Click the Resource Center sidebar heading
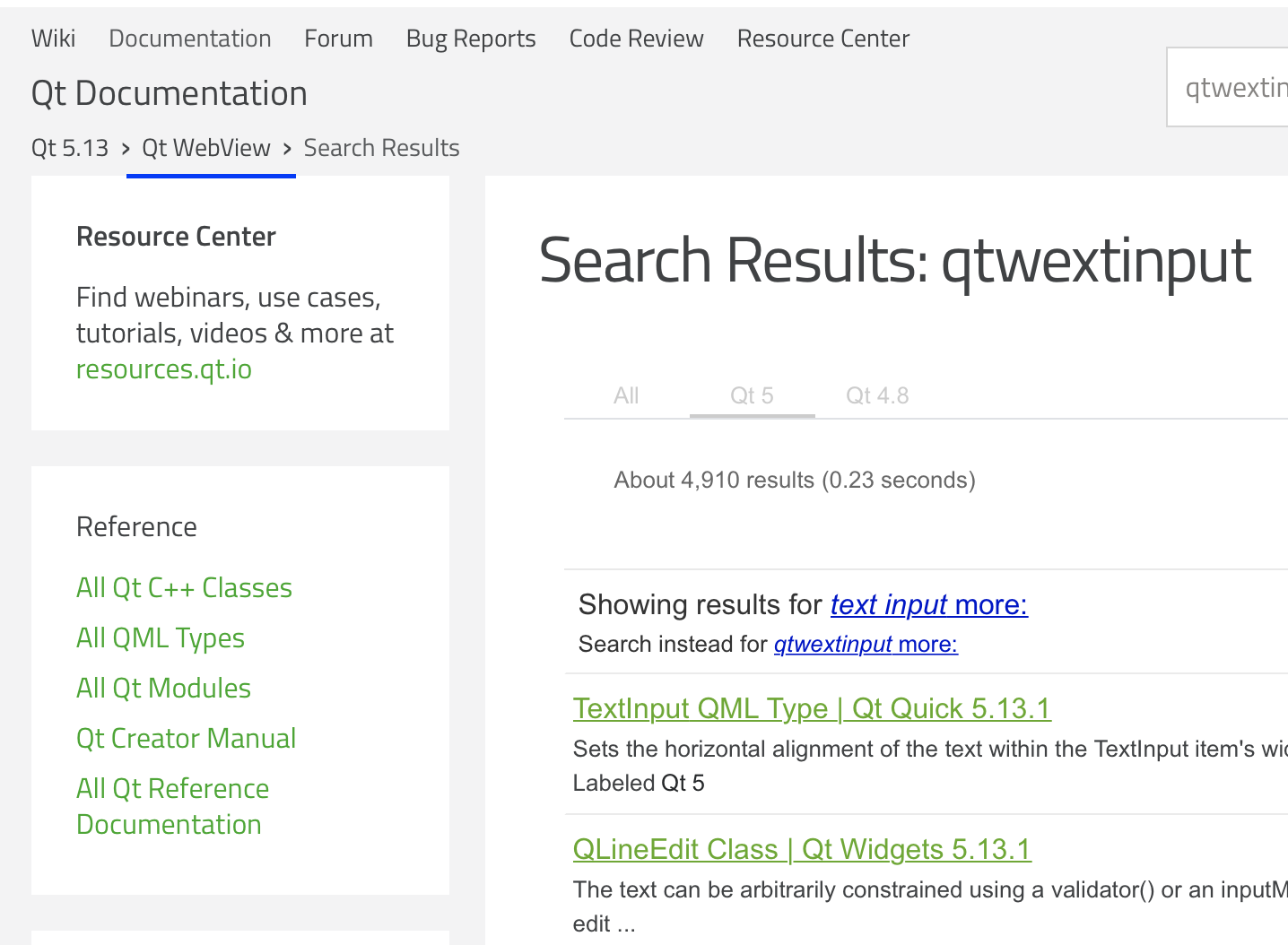1288x945 pixels. 176,237
